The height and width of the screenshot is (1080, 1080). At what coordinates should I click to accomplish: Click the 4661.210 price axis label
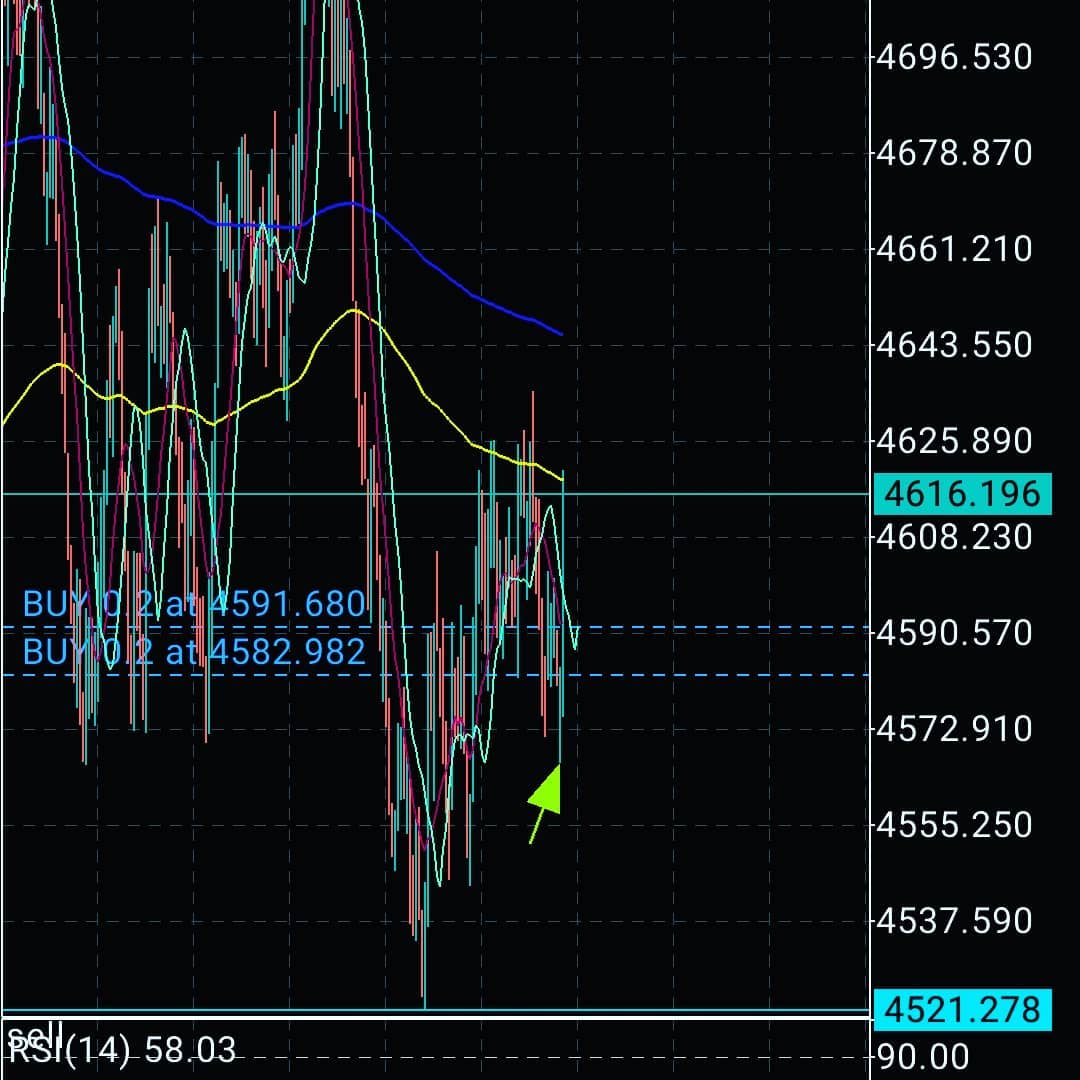[954, 249]
